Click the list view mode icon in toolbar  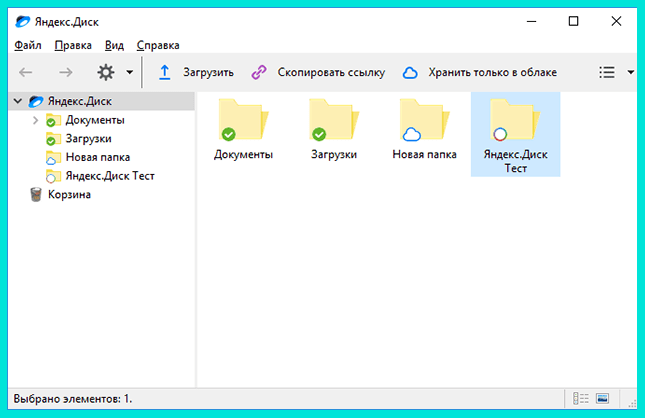click(x=607, y=72)
